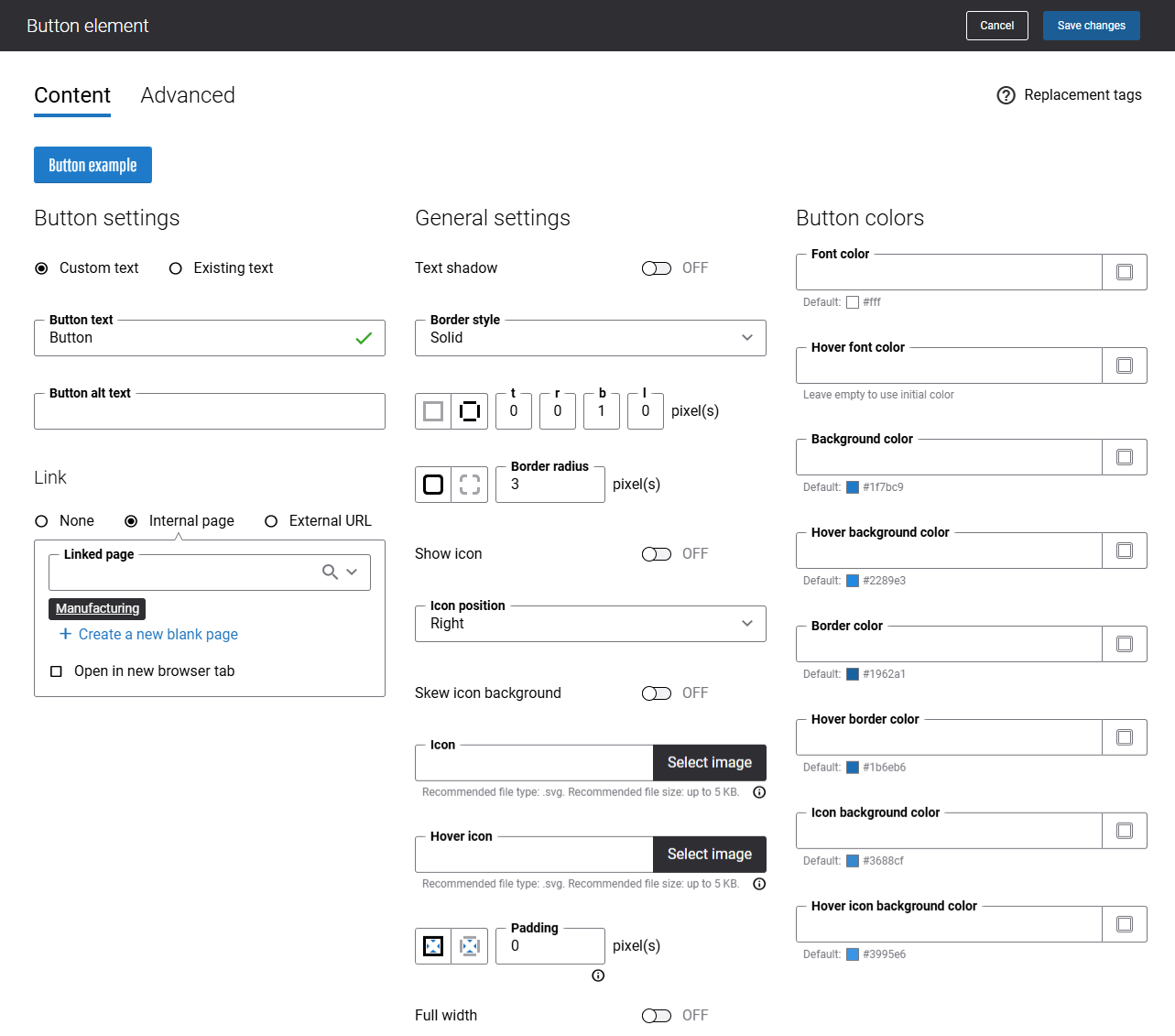Click info icon beside Hover icon recommendation

click(759, 884)
